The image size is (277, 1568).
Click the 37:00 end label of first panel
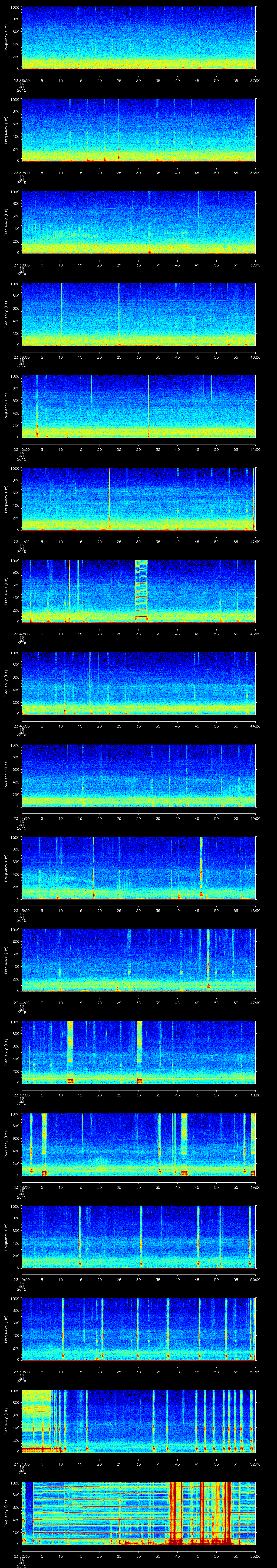[255, 80]
